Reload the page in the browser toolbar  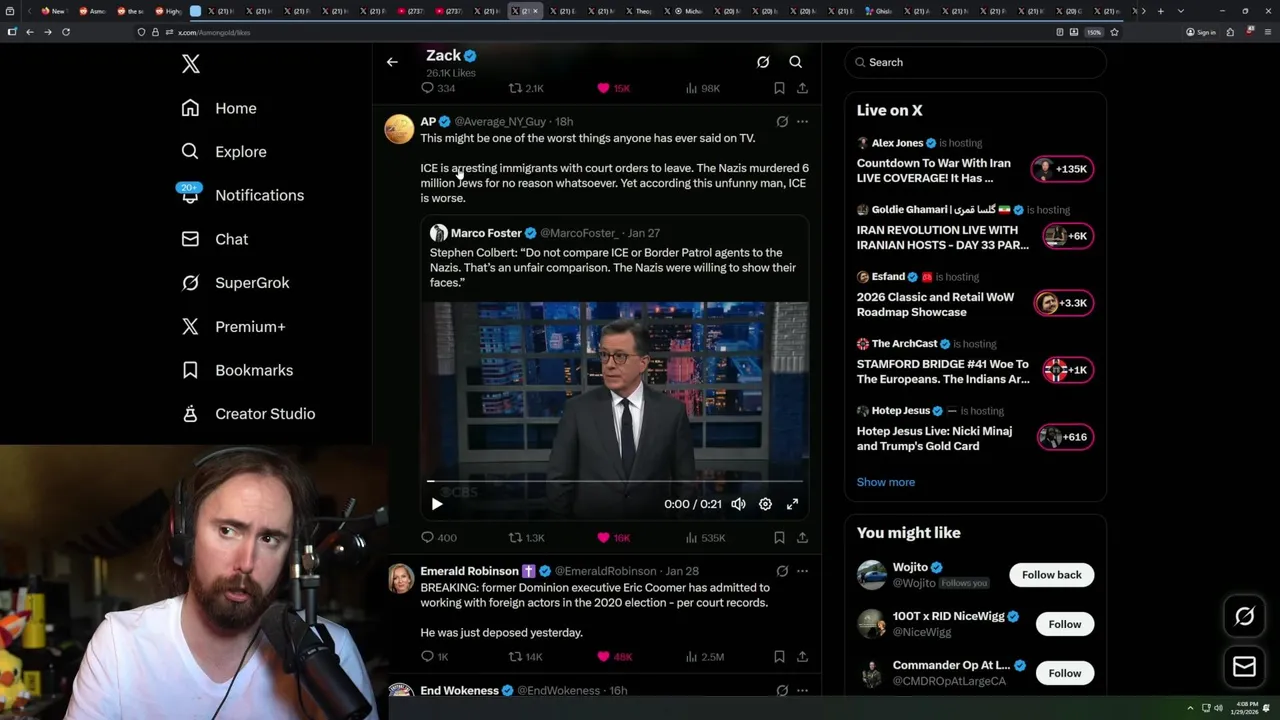click(x=66, y=32)
